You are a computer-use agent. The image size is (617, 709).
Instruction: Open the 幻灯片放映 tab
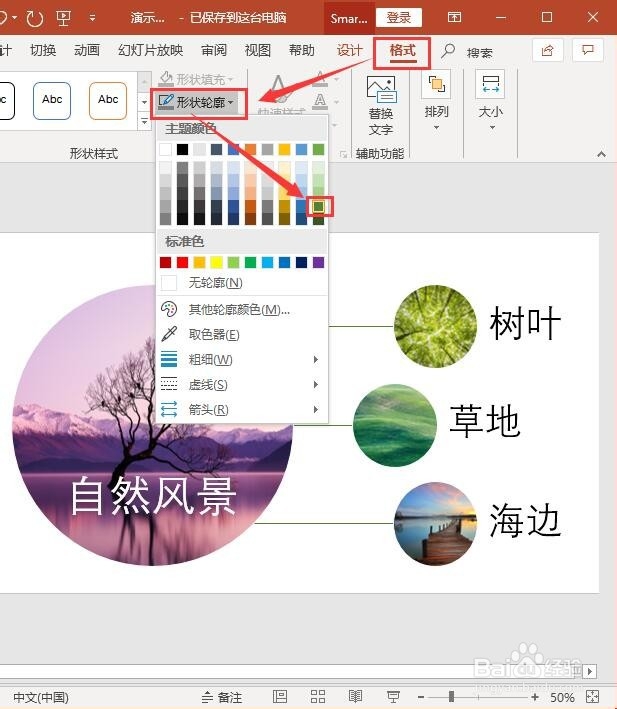point(151,51)
